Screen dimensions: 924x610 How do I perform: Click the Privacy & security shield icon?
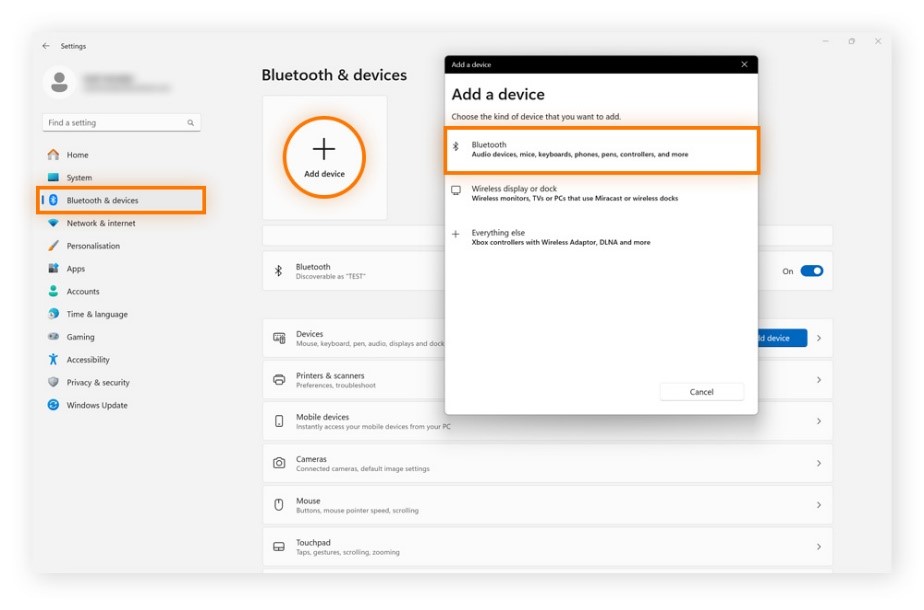[53, 382]
